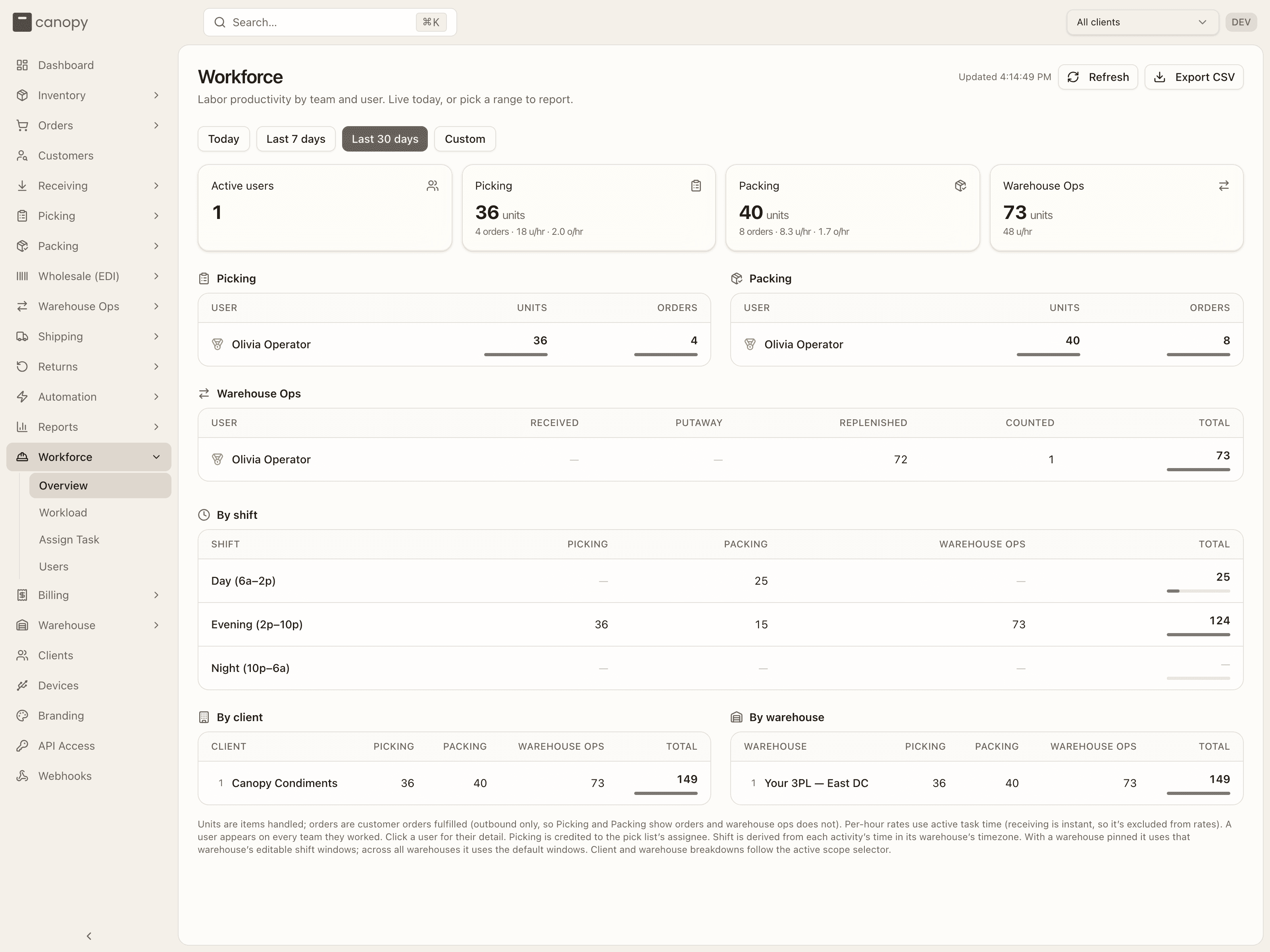This screenshot has height=952, width=1270.
Task: Click the Branding palette icon
Action: point(22,716)
